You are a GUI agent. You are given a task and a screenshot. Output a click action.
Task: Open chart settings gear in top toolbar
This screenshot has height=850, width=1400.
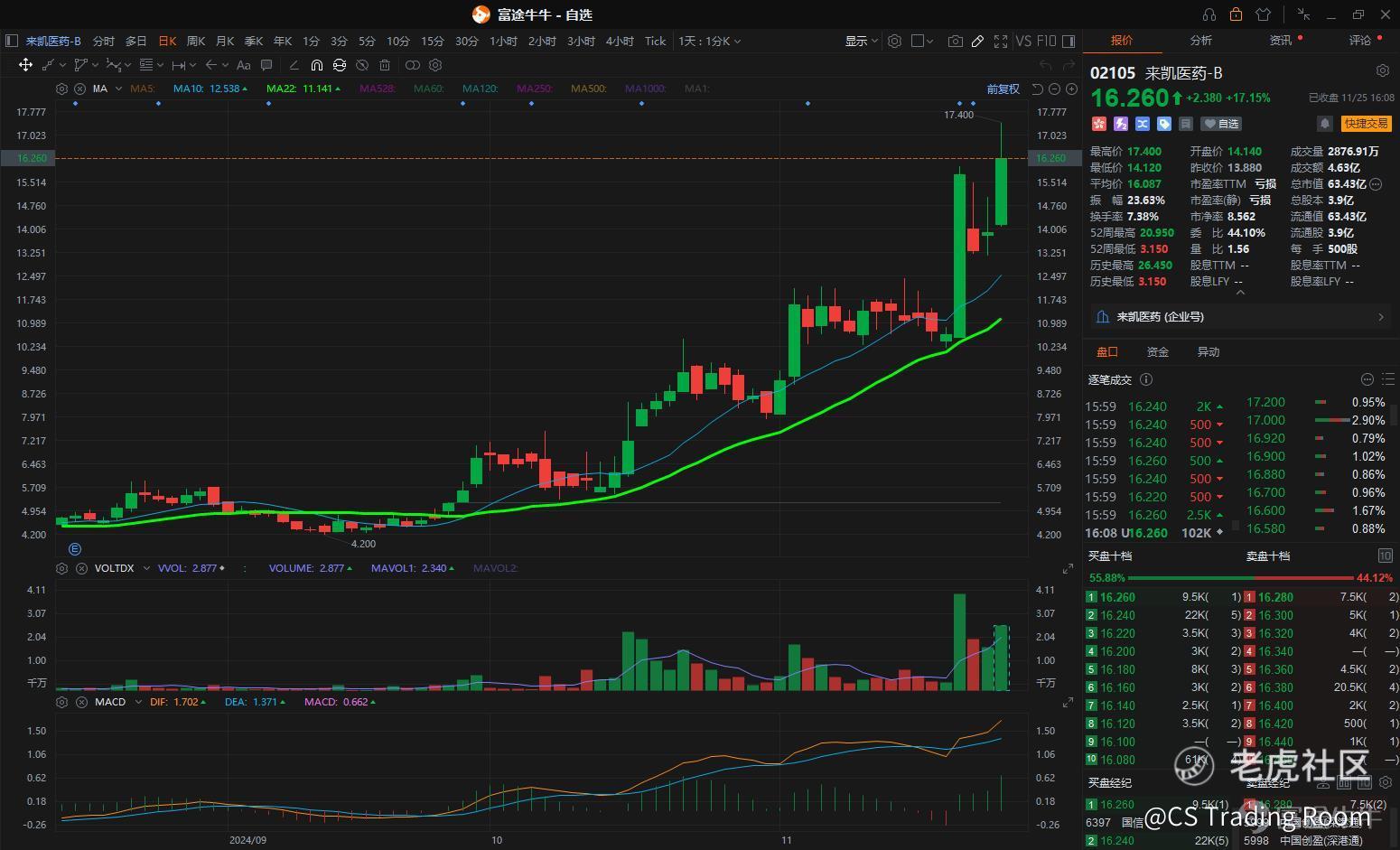894,41
